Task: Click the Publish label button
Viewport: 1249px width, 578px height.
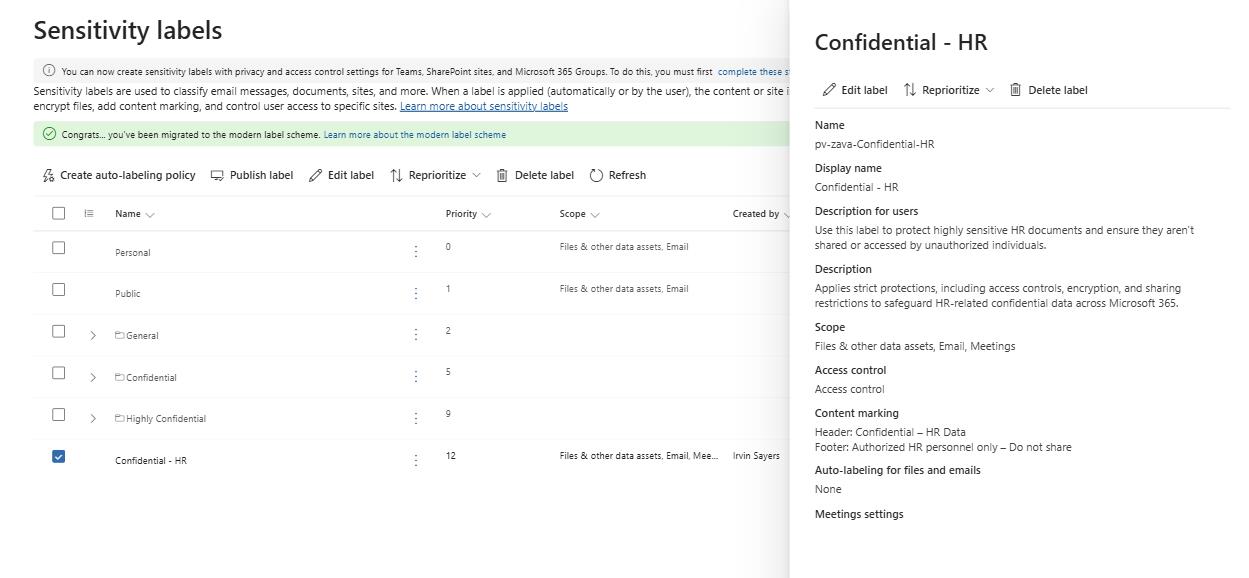Action: point(252,175)
